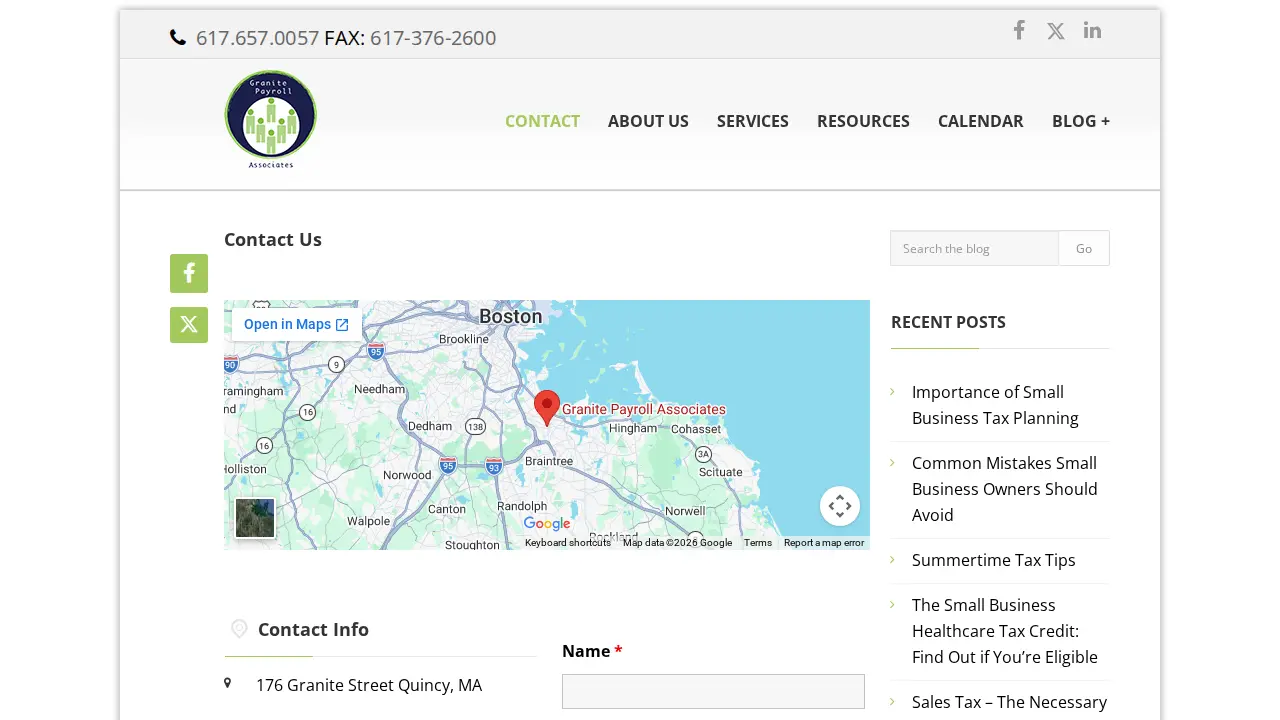The width and height of the screenshot is (1280, 720).
Task: Open Sales Tax – The Necessary post
Action: (1009, 702)
